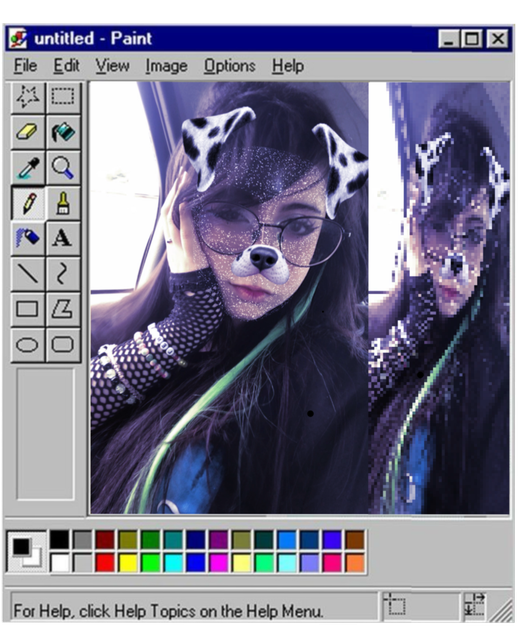
Task: Pick the Airbrush spray can tool
Action: pyautogui.click(x=28, y=238)
